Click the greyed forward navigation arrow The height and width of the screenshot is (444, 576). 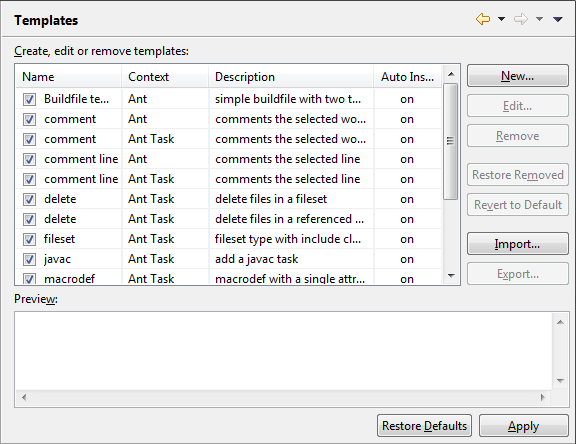(x=521, y=19)
